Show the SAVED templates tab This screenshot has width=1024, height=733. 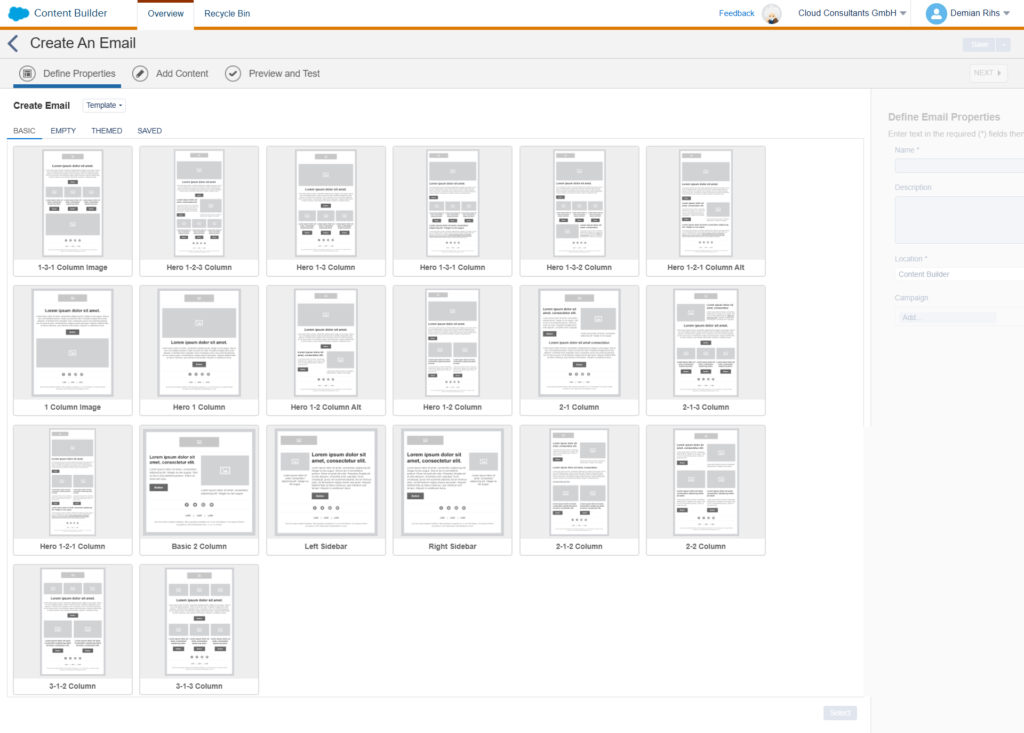[x=150, y=131]
